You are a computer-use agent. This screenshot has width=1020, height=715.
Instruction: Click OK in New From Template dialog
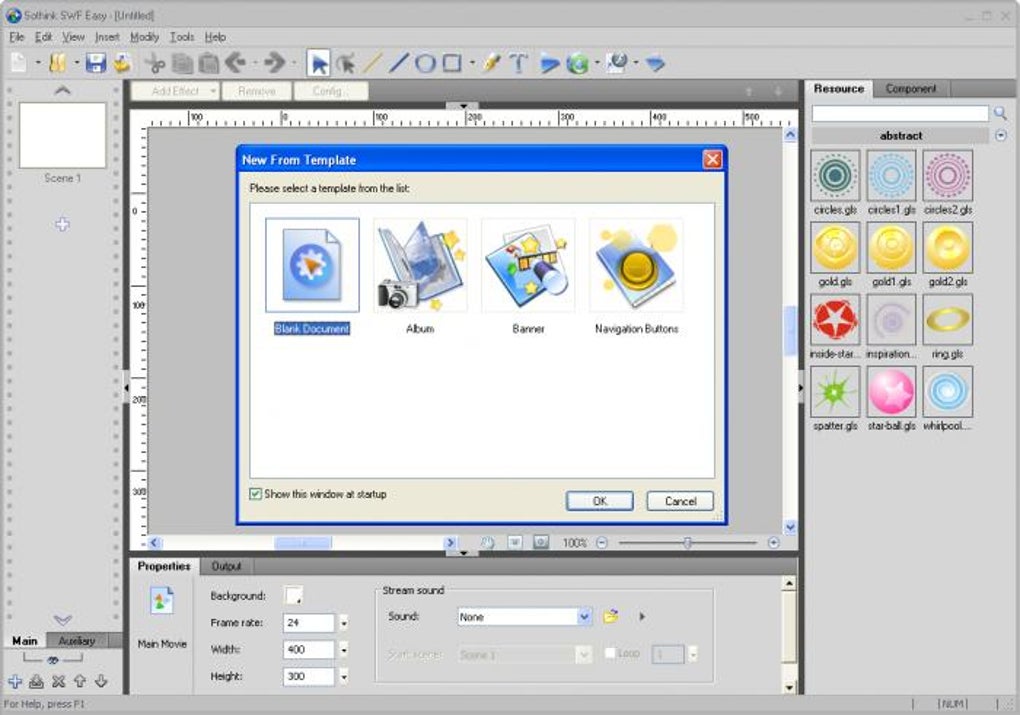click(600, 501)
